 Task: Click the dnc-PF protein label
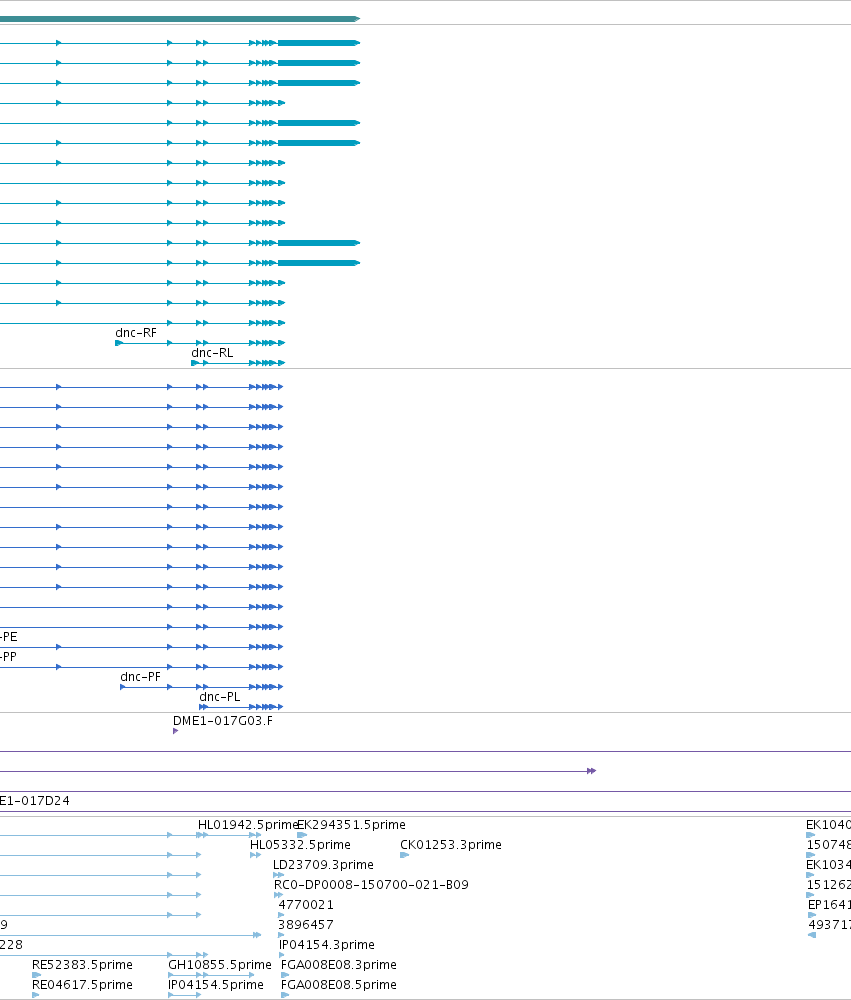pos(140,677)
